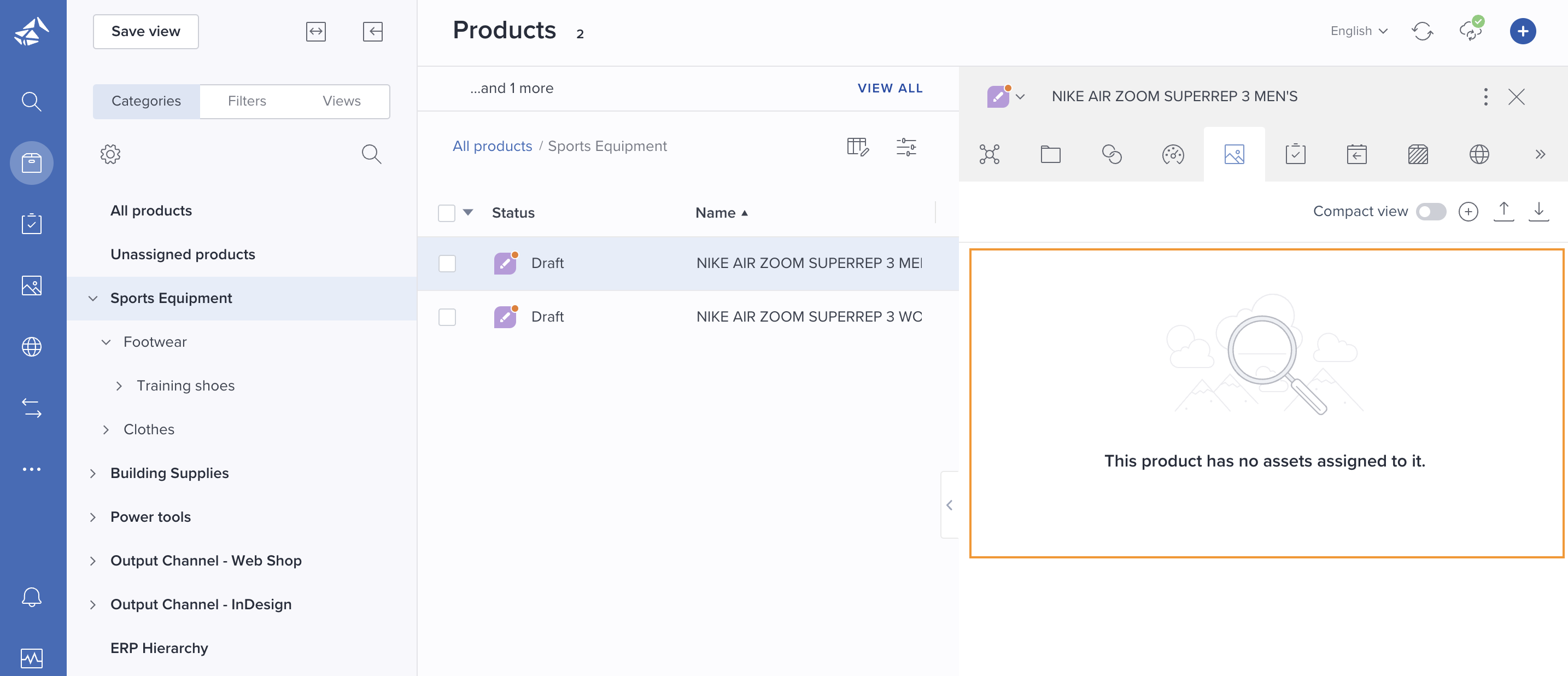
Task: Open the notifications bell icon
Action: point(32,597)
